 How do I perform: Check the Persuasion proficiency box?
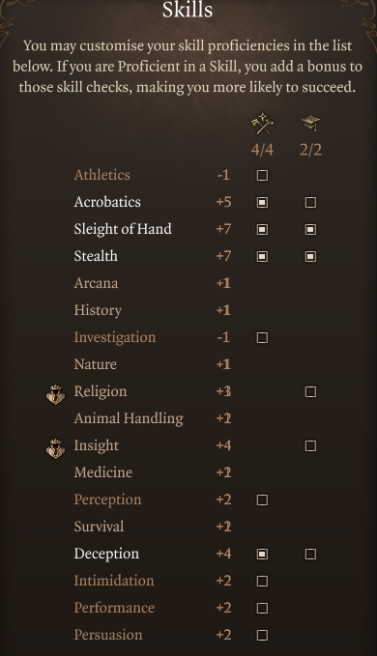(262, 635)
